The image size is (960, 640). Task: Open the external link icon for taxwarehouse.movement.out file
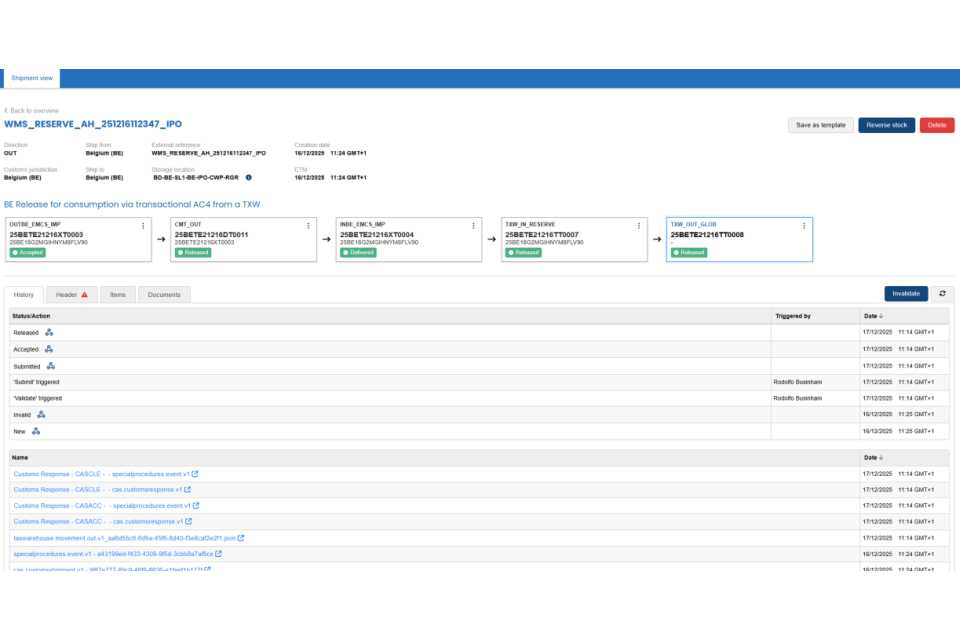point(241,537)
